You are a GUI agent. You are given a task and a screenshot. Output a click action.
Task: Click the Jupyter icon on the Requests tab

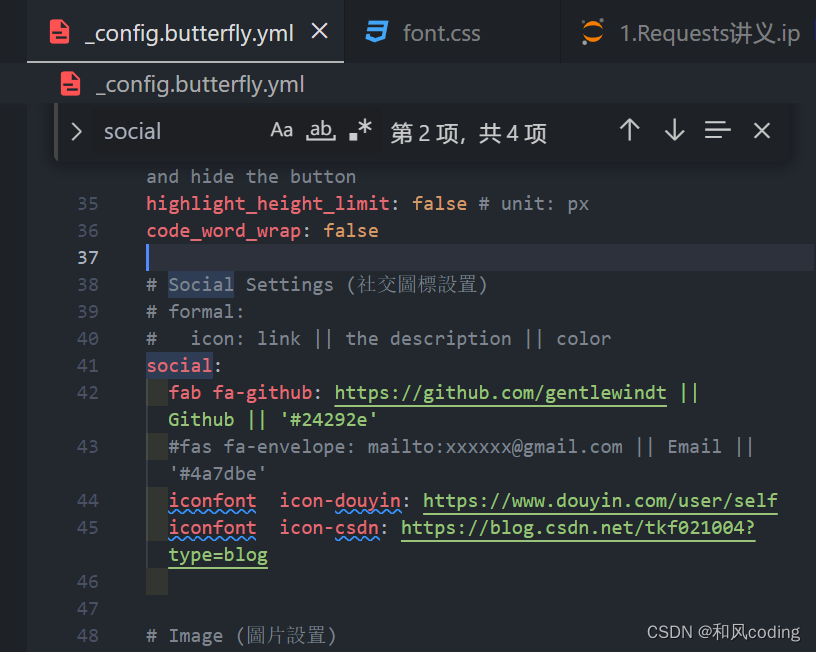(x=592, y=32)
